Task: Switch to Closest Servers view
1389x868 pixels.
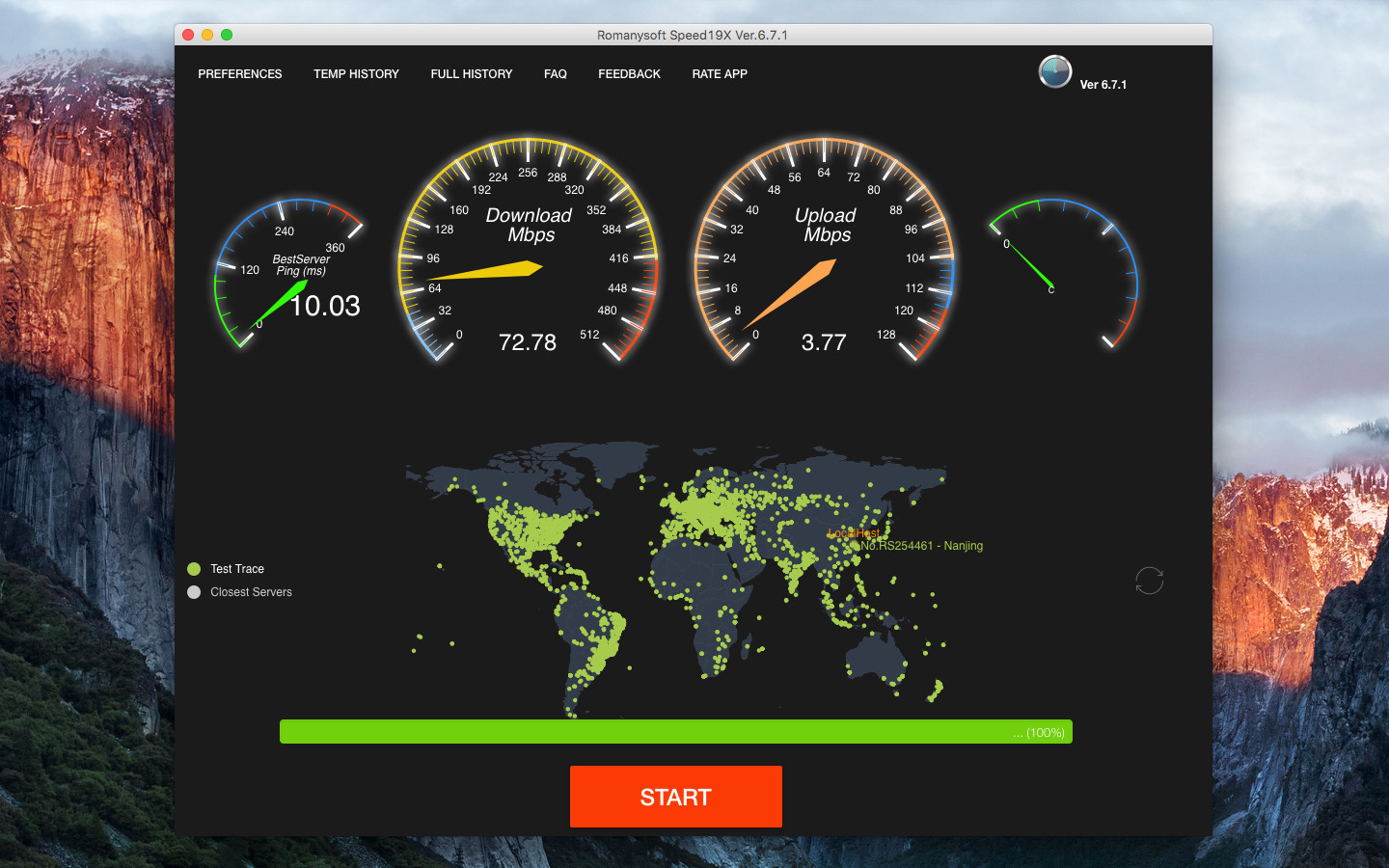Action: coord(251,591)
